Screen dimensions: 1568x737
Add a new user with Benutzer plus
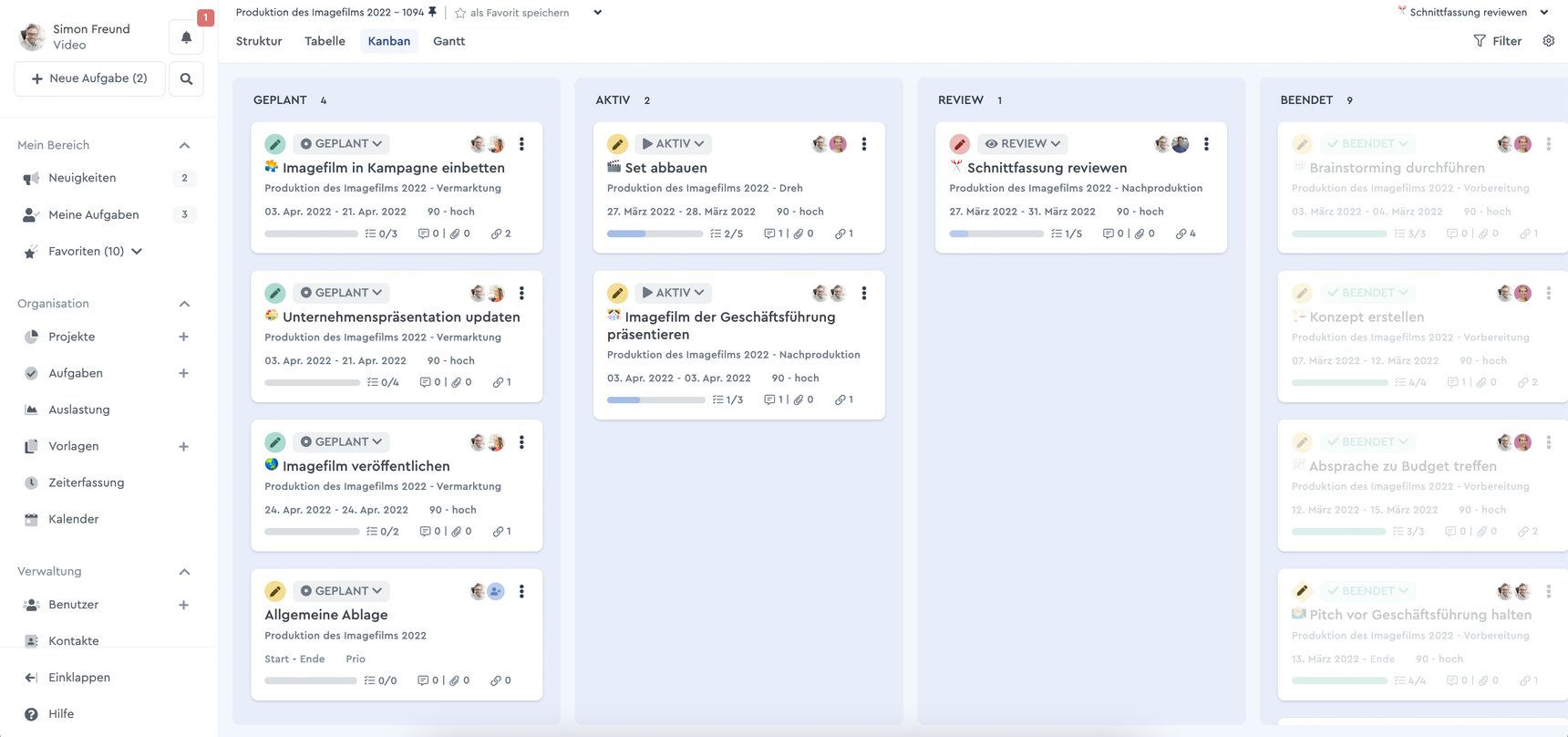pos(183,605)
